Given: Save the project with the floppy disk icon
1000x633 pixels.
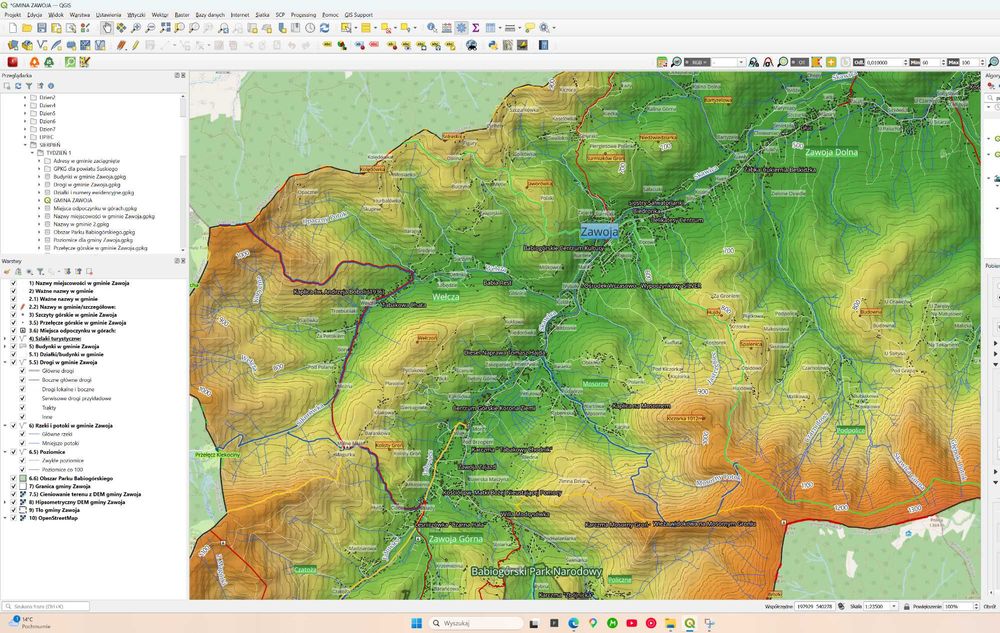Looking at the screenshot, I should point(41,28).
